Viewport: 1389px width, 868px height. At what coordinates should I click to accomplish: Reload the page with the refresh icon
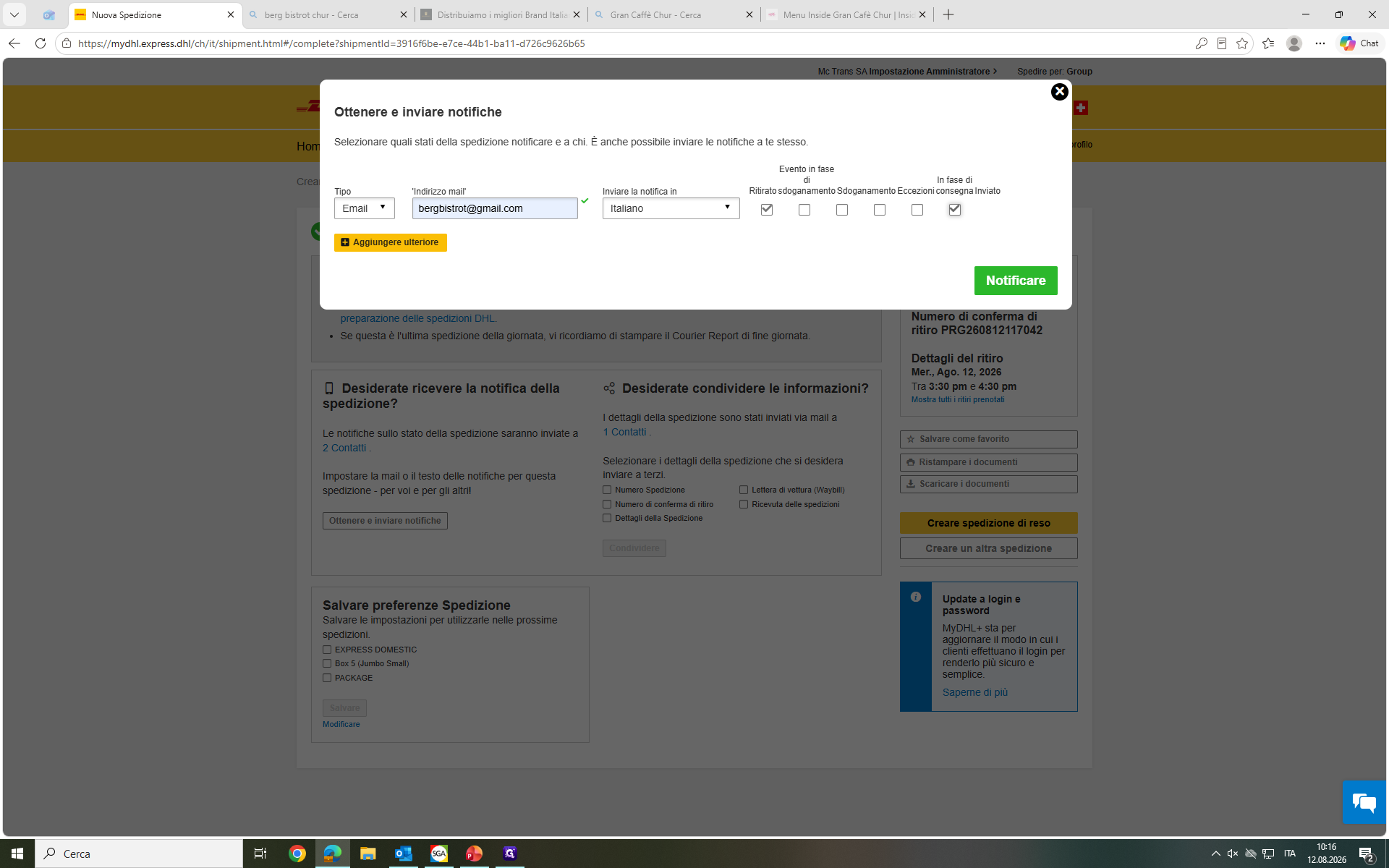41,43
